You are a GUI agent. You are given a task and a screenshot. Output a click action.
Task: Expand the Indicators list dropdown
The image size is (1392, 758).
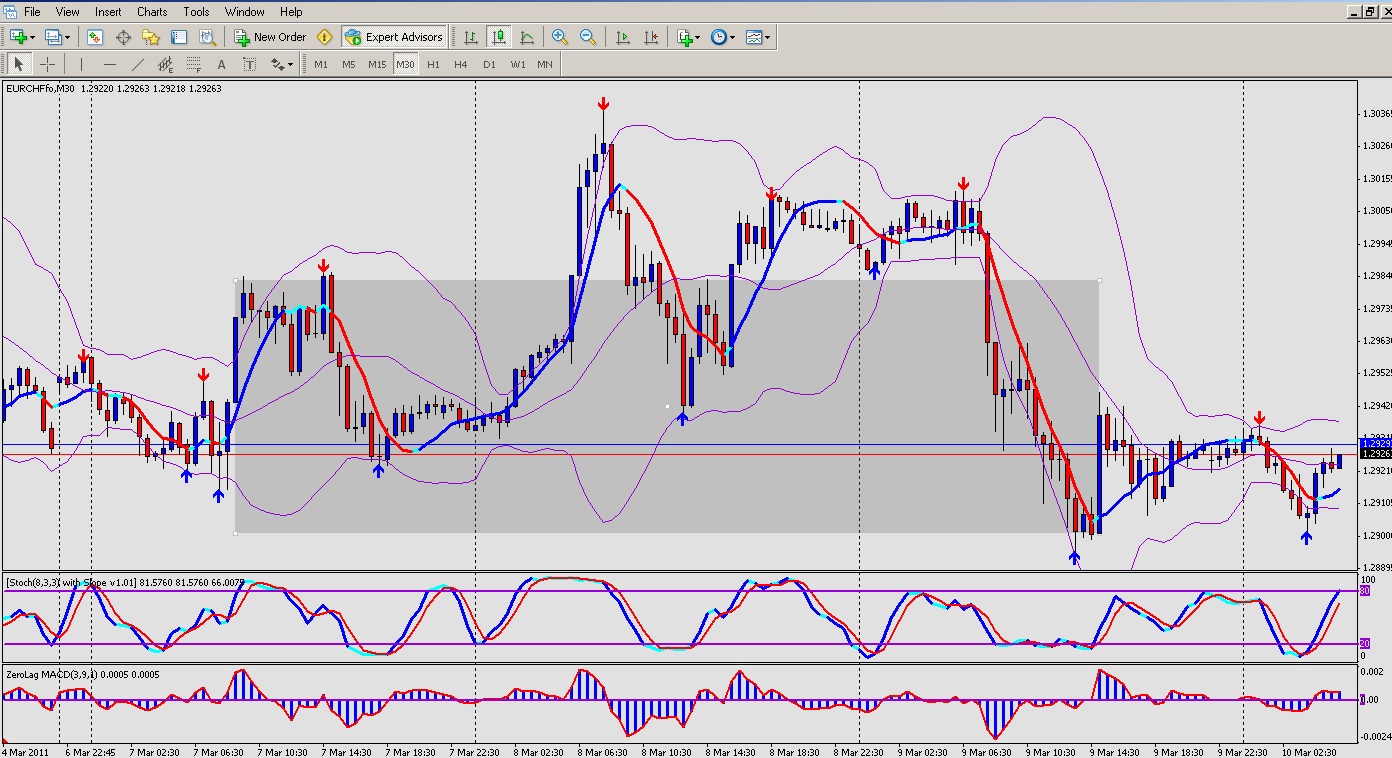(698, 38)
